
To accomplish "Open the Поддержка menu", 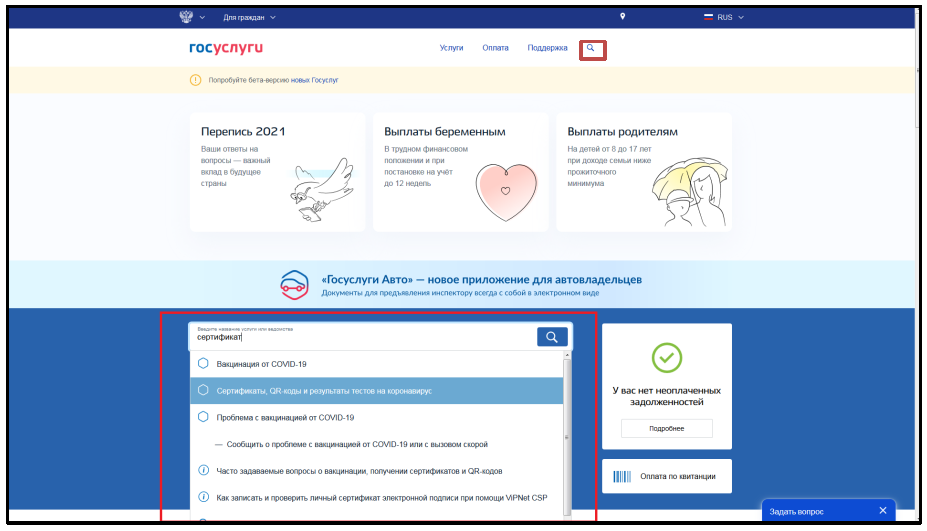I will tap(547, 48).
